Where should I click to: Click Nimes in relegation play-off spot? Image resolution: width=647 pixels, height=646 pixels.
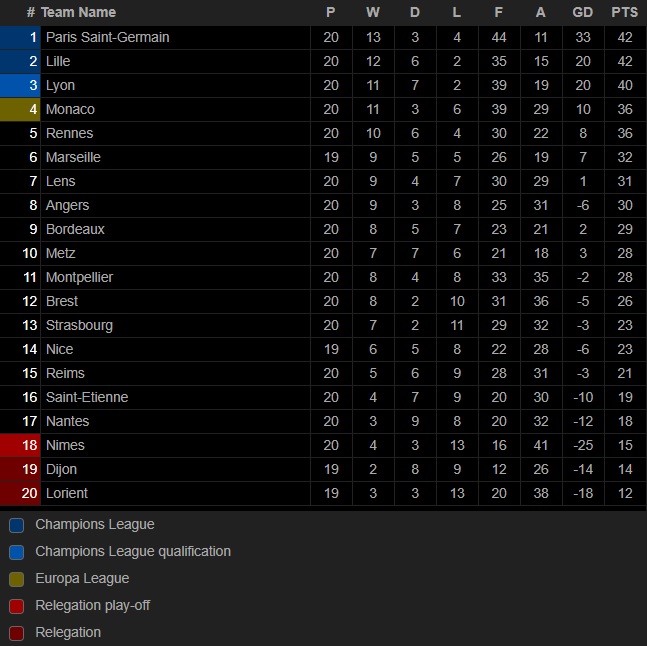[x=65, y=445]
